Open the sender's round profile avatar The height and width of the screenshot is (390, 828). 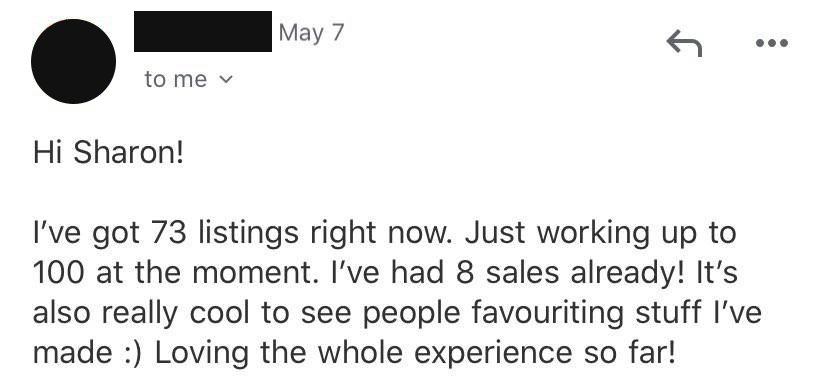click(73, 61)
